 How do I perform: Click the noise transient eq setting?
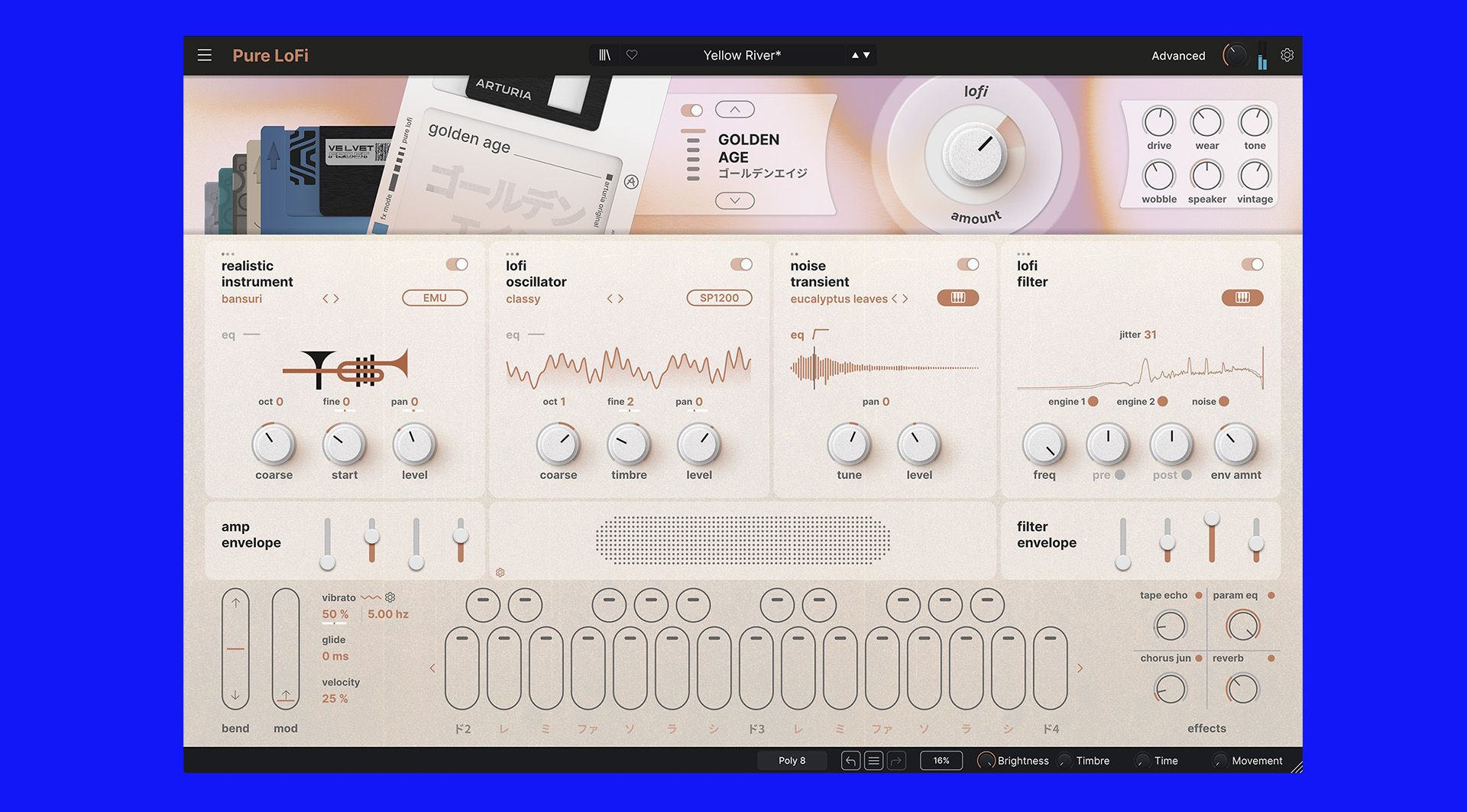810,335
